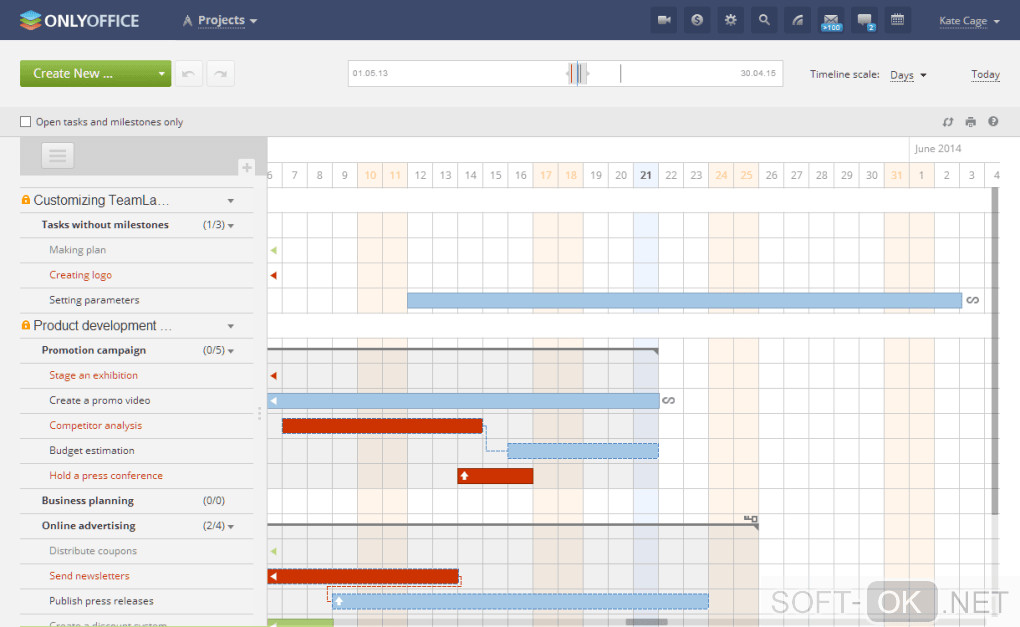Click (1/3) task count text
This screenshot has width=1020, height=627.
click(x=213, y=224)
